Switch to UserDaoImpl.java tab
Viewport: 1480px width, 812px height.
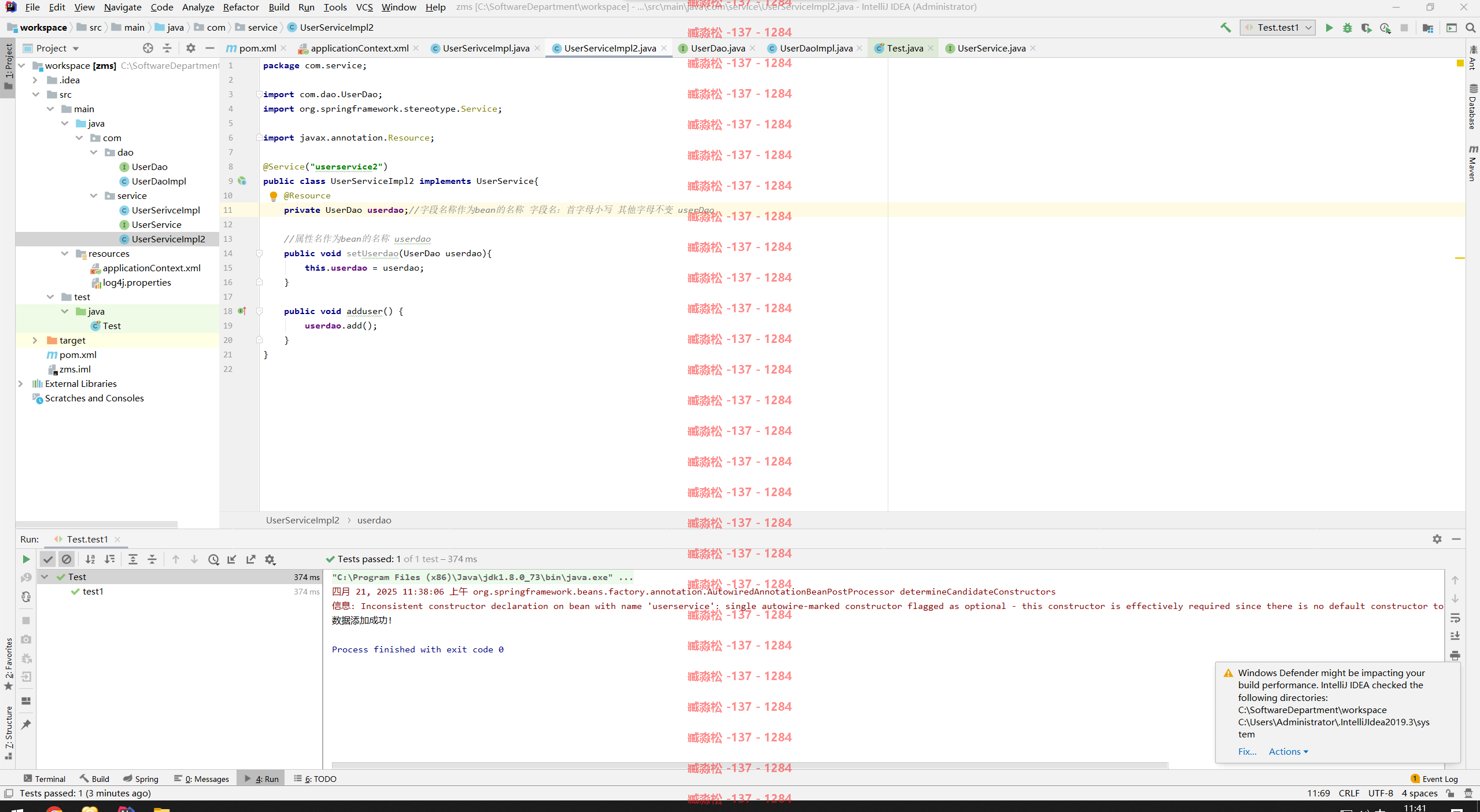point(815,48)
